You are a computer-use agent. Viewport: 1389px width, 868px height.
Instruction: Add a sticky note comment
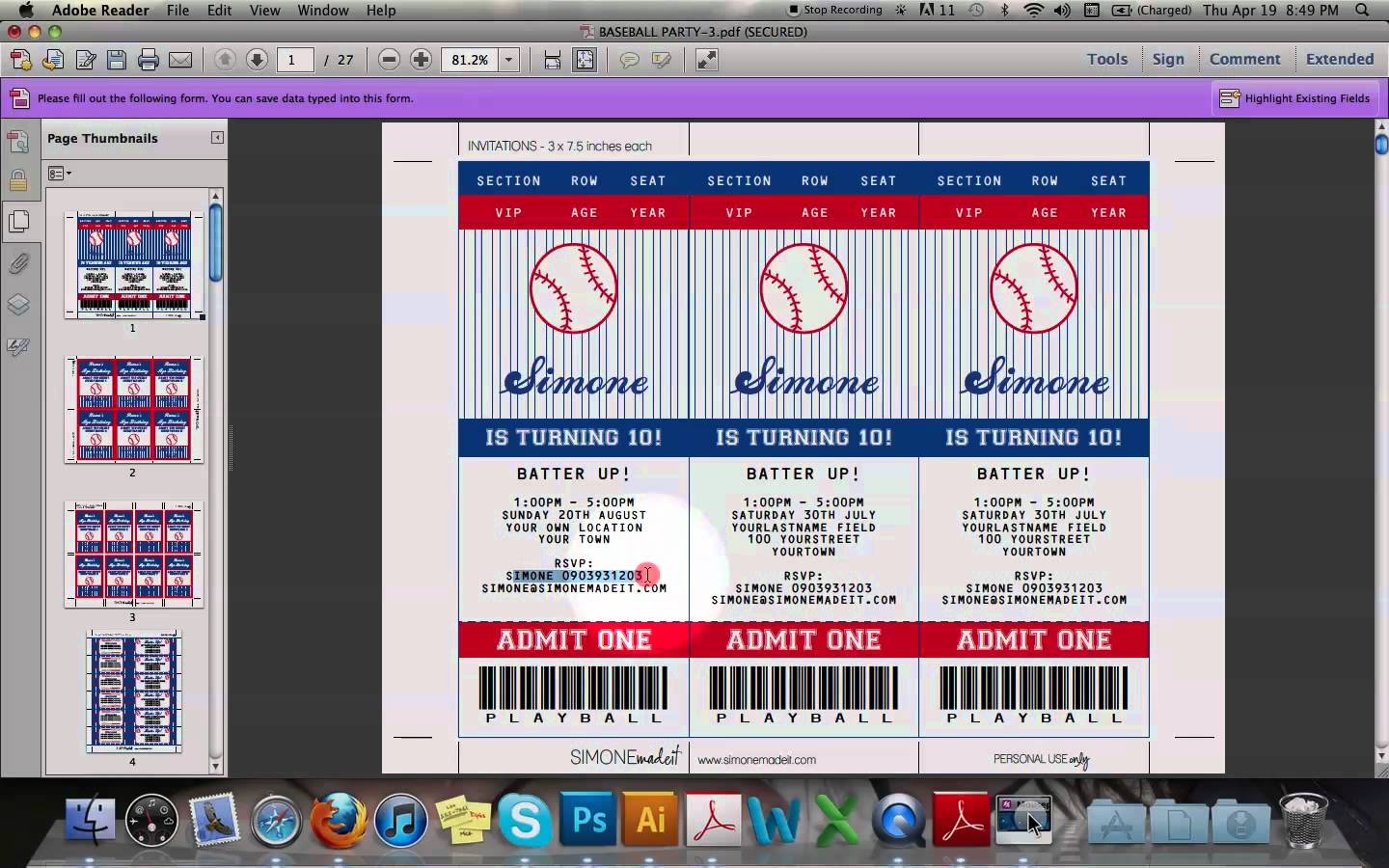(630, 60)
